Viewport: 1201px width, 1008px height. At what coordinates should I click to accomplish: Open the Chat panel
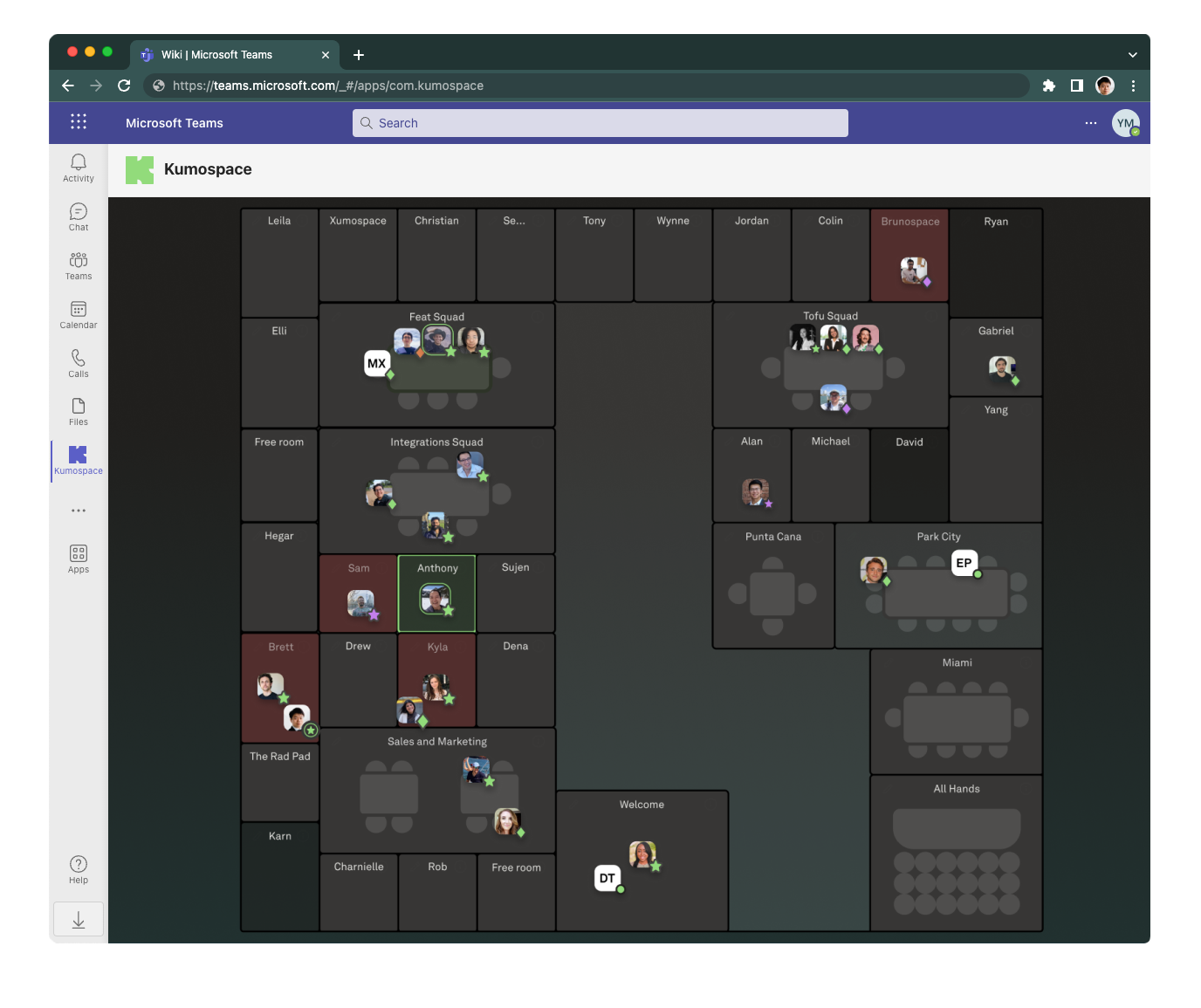click(78, 217)
